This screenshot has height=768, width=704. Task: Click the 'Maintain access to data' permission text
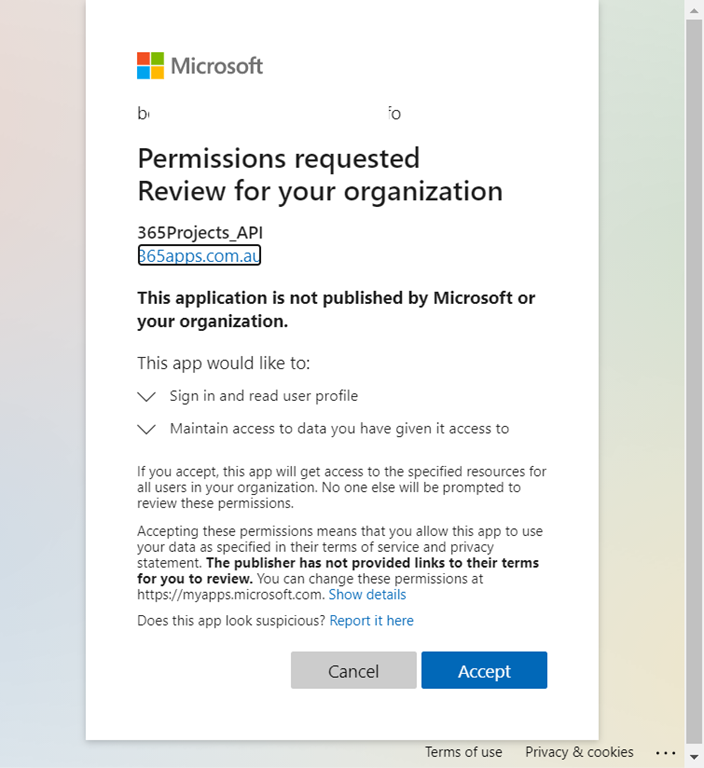(339, 429)
